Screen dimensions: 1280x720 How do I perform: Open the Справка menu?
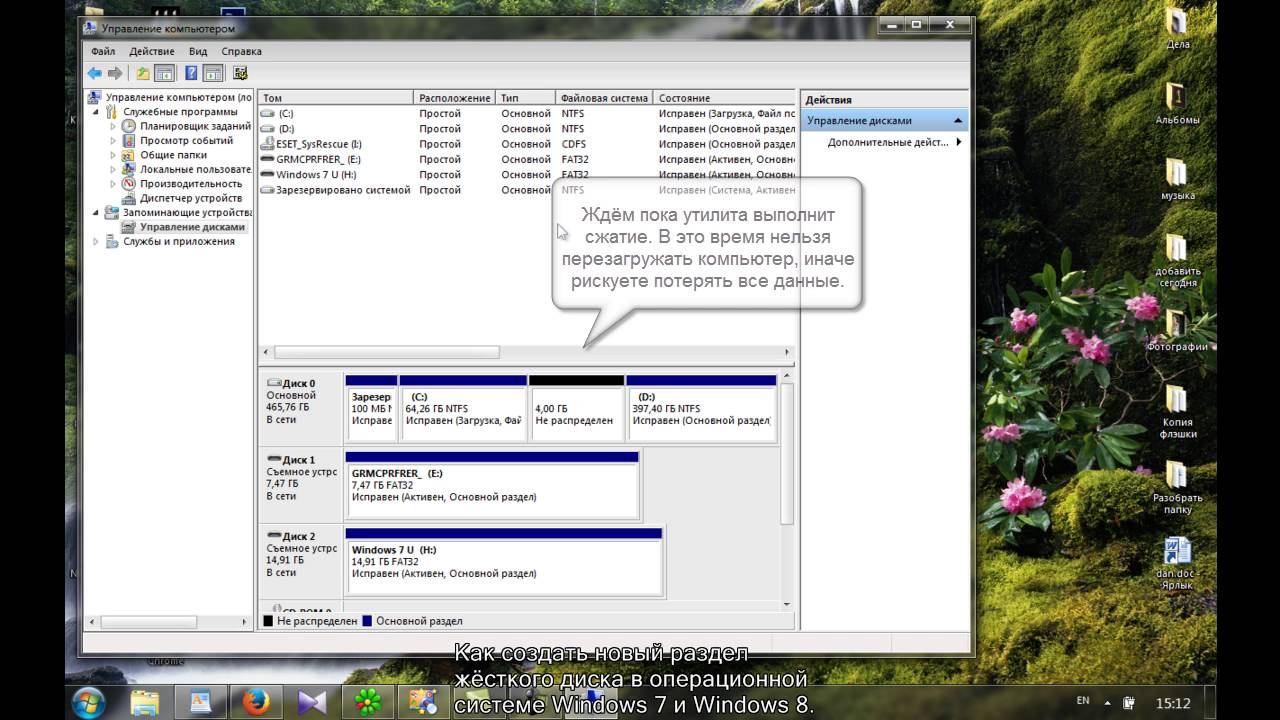click(x=241, y=51)
